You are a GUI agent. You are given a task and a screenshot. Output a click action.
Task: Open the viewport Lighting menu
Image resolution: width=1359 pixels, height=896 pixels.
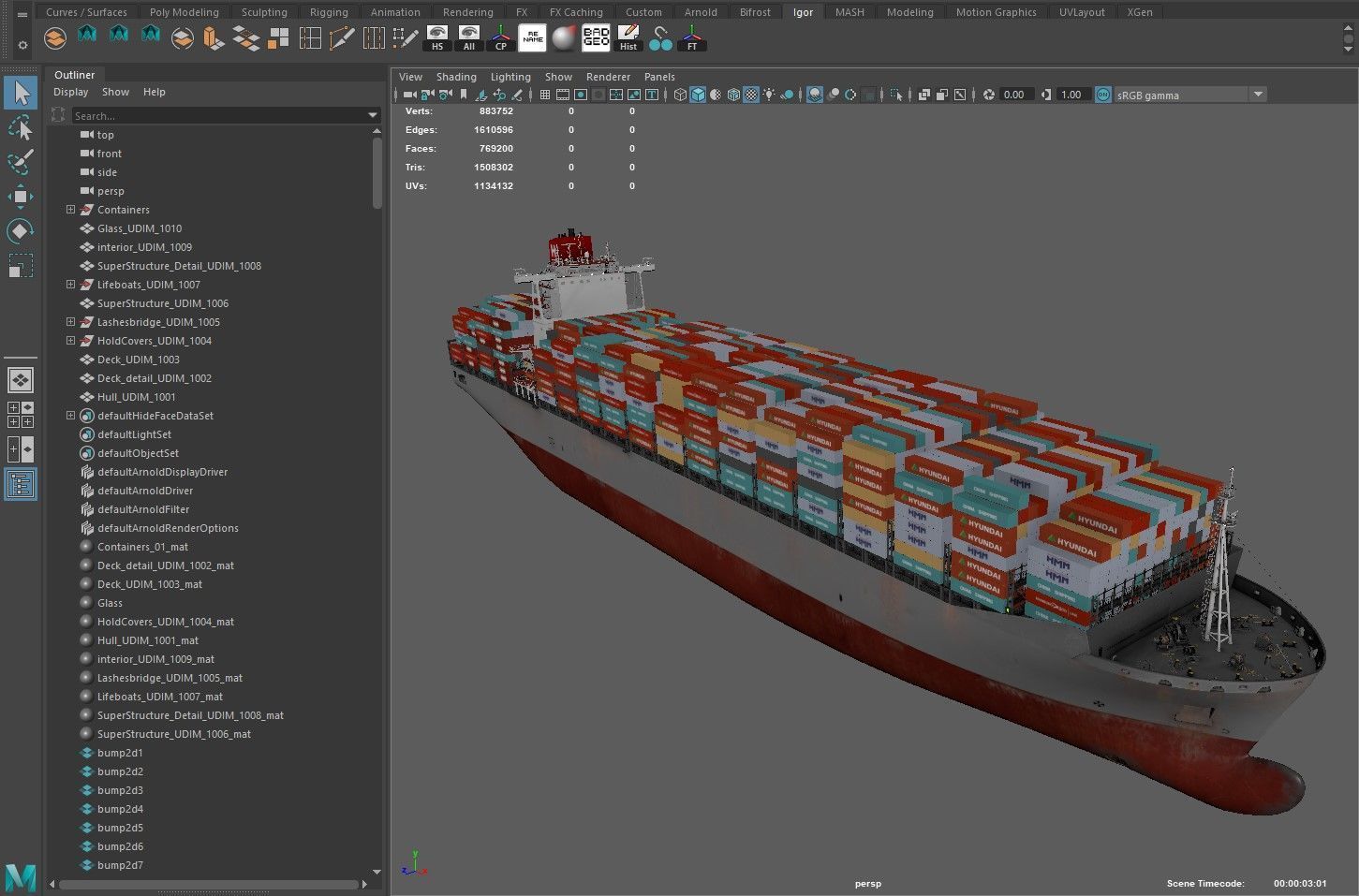click(x=510, y=77)
